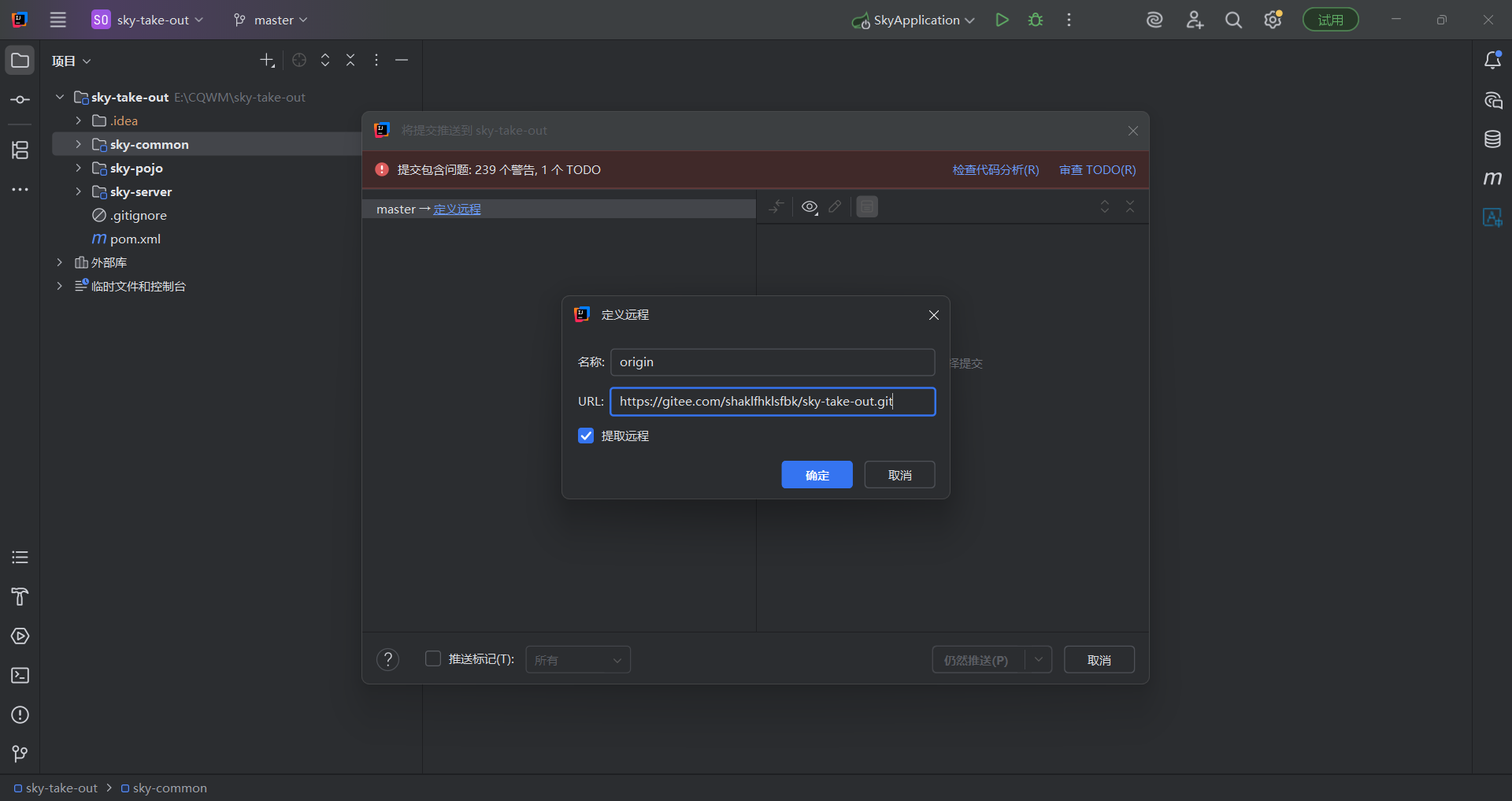Open the SkyApplication run configuration dropdown
The height and width of the screenshot is (801, 1512).
pos(915,20)
